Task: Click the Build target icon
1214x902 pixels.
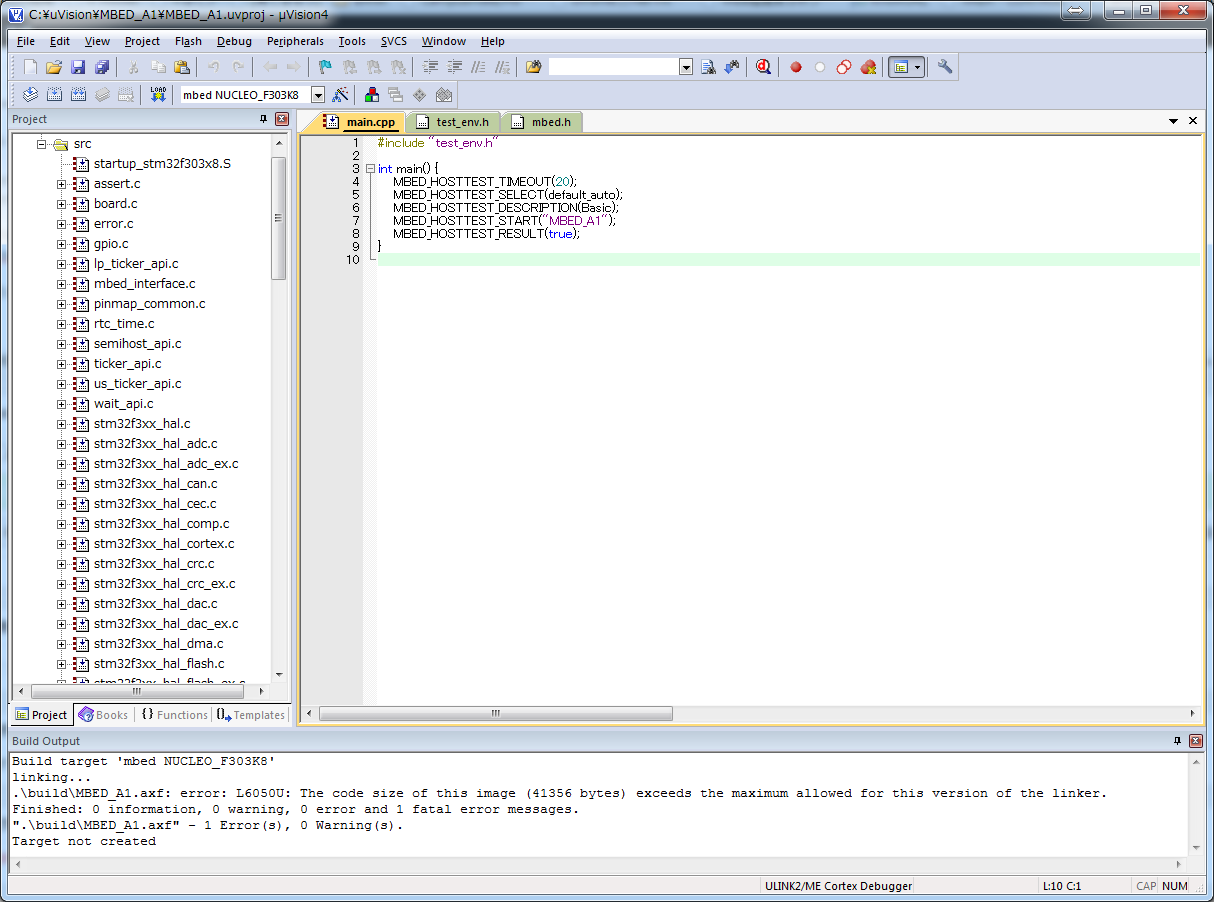Action: tap(54, 94)
